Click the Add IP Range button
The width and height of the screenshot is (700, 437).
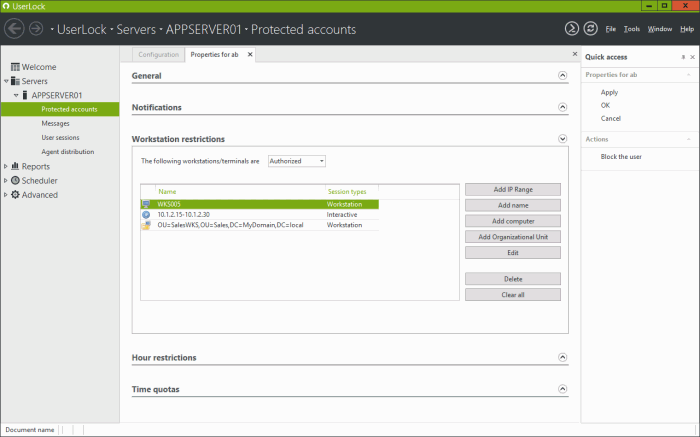pyautogui.click(x=512, y=189)
